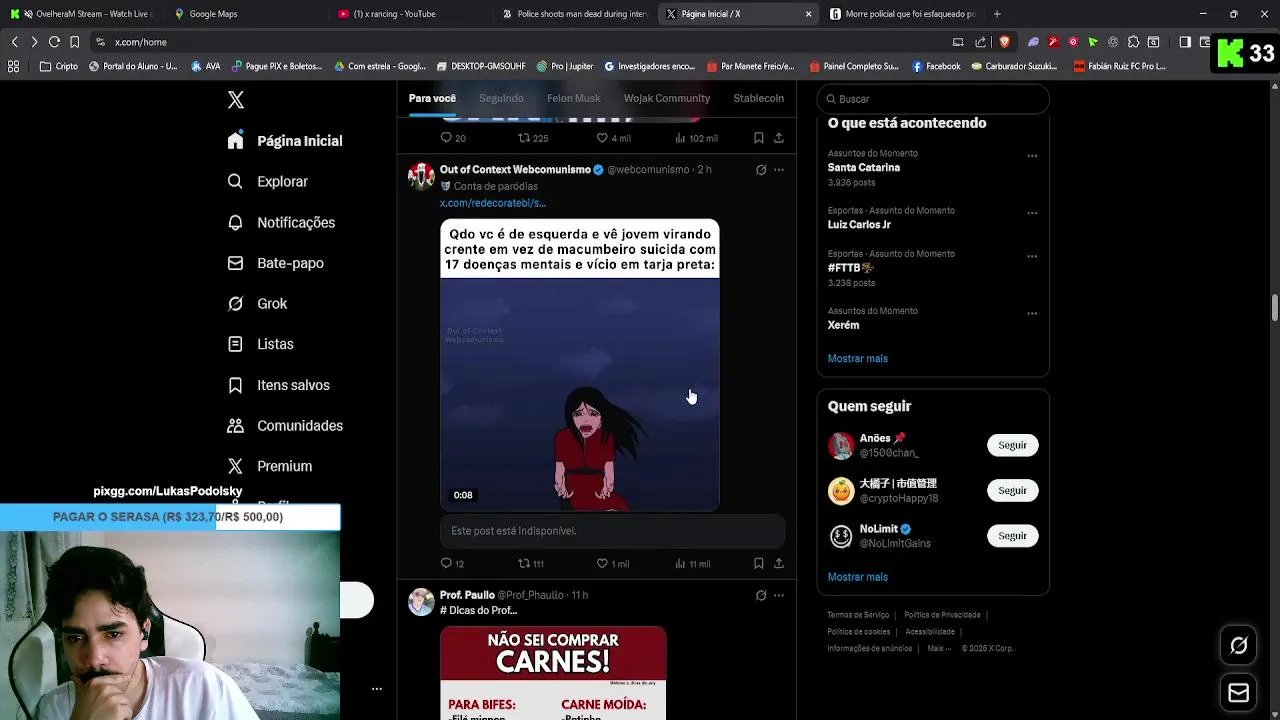The image size is (1280, 720).
Task: Open options for the Santa Catarina trend
Action: (1032, 156)
